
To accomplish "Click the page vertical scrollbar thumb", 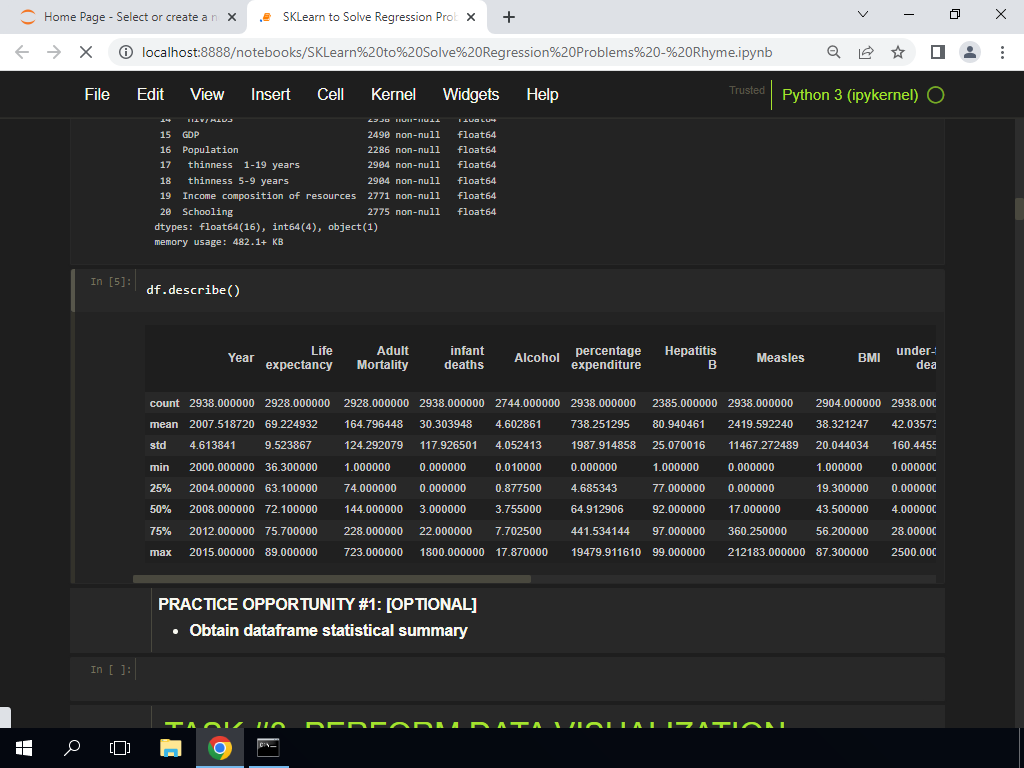I will coord(1019,209).
